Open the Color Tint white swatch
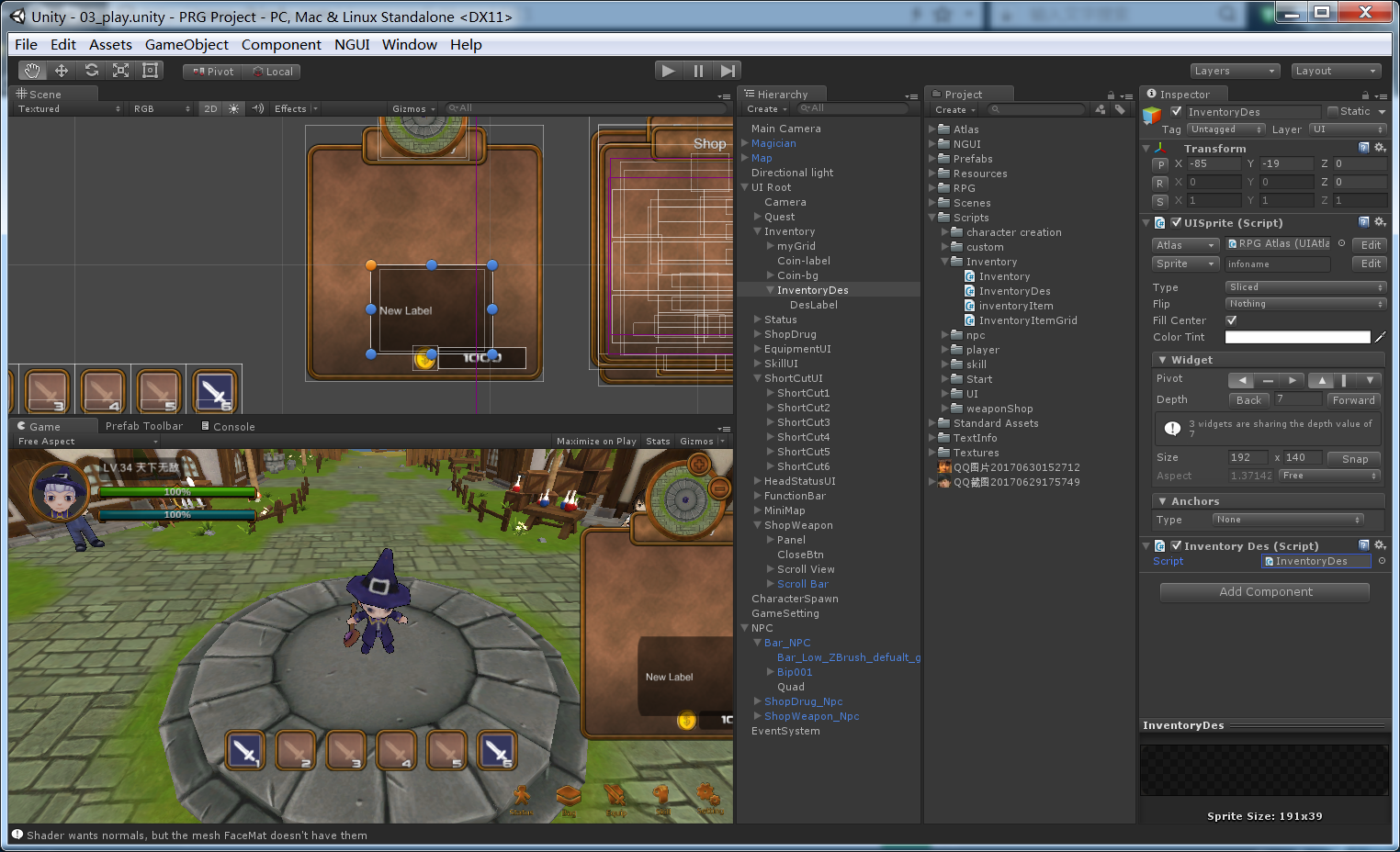Screen dimensions: 1400x852 click(1297, 337)
